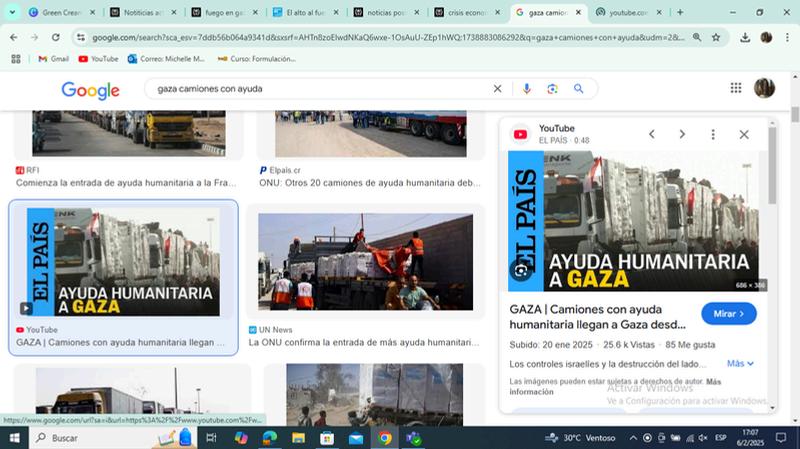
Task: Open the ESP language indicator
Action: 720,438
